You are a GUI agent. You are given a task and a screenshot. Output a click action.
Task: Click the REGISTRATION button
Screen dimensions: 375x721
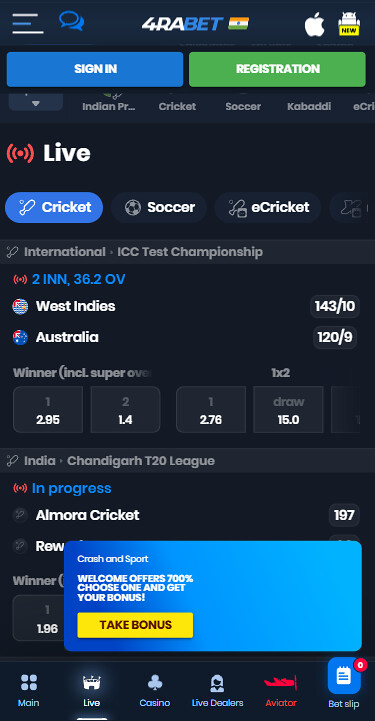point(278,69)
